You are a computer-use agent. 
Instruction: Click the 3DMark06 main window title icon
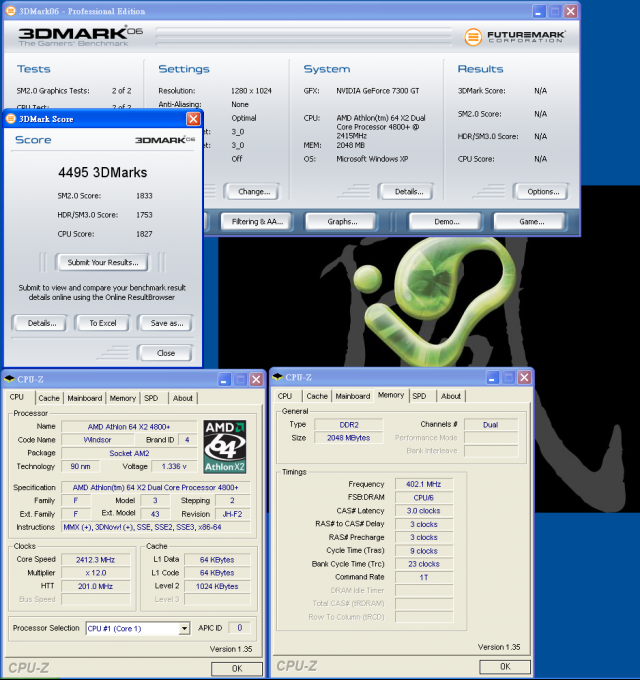point(11,11)
